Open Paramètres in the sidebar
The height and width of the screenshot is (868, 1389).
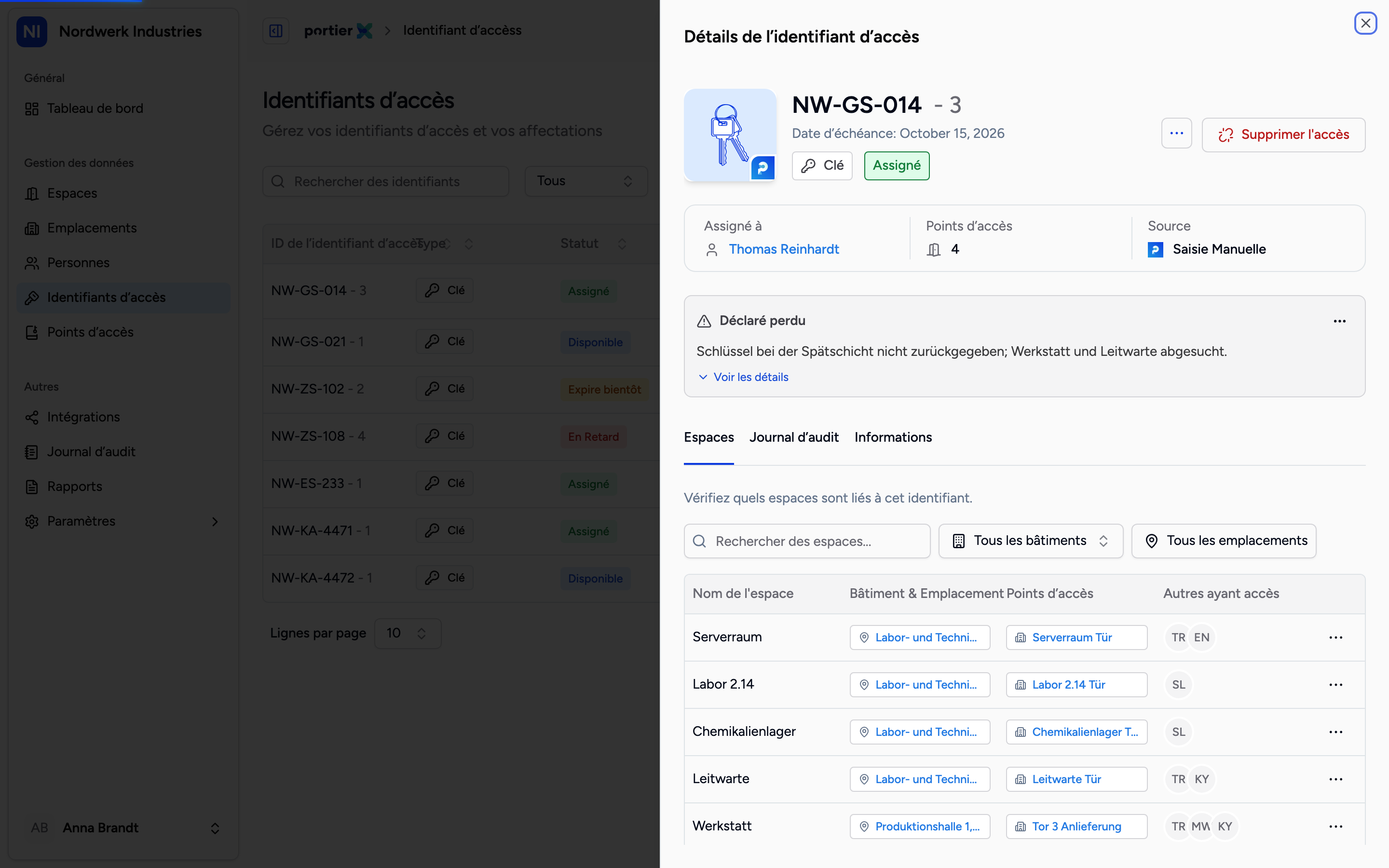point(123,521)
